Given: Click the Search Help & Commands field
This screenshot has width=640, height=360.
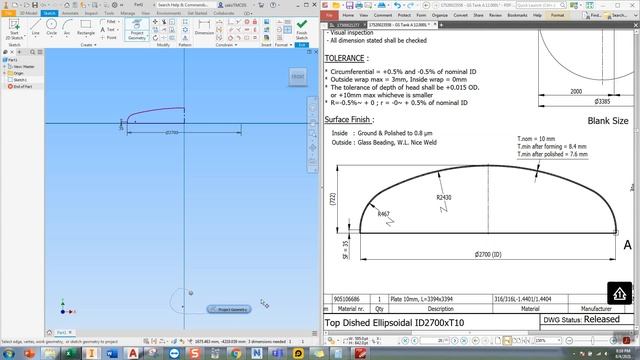Looking at the screenshot, I should click(184, 5).
